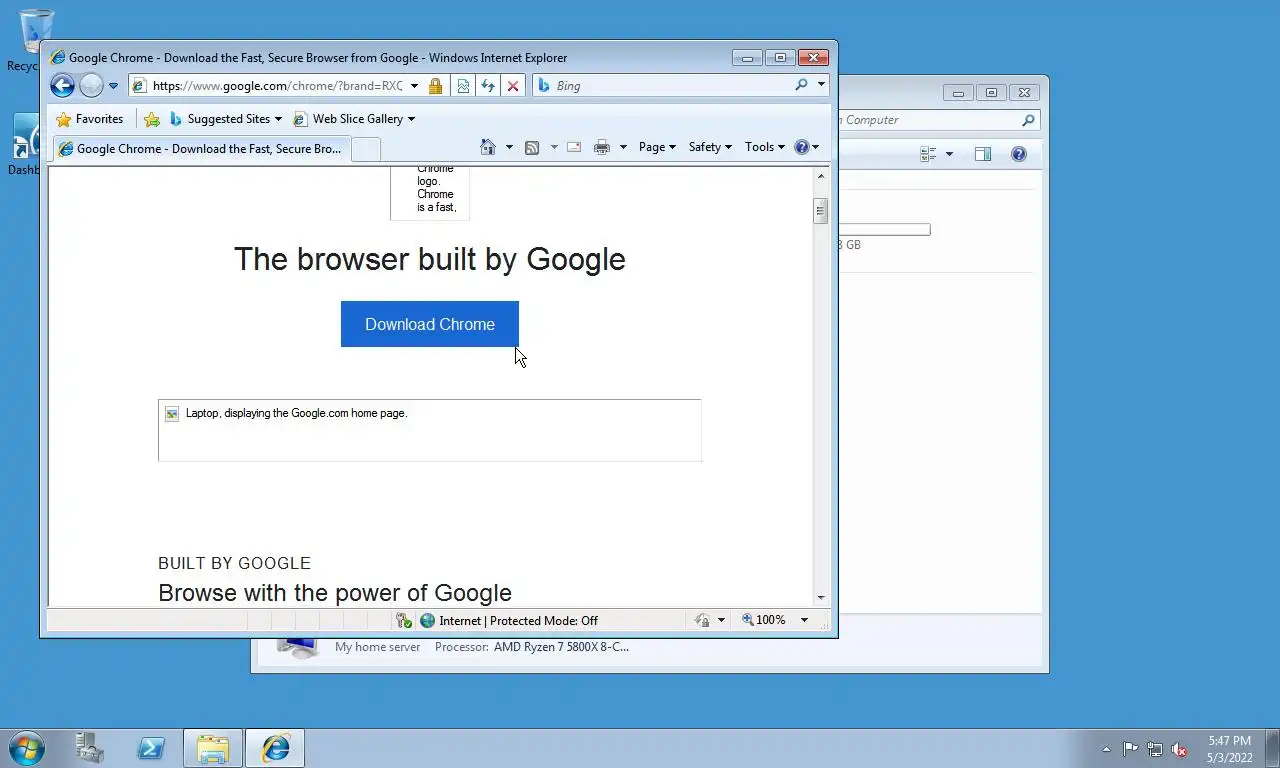The width and height of the screenshot is (1280, 768).
Task: Add page to Favorites bar icon
Action: [x=151, y=119]
